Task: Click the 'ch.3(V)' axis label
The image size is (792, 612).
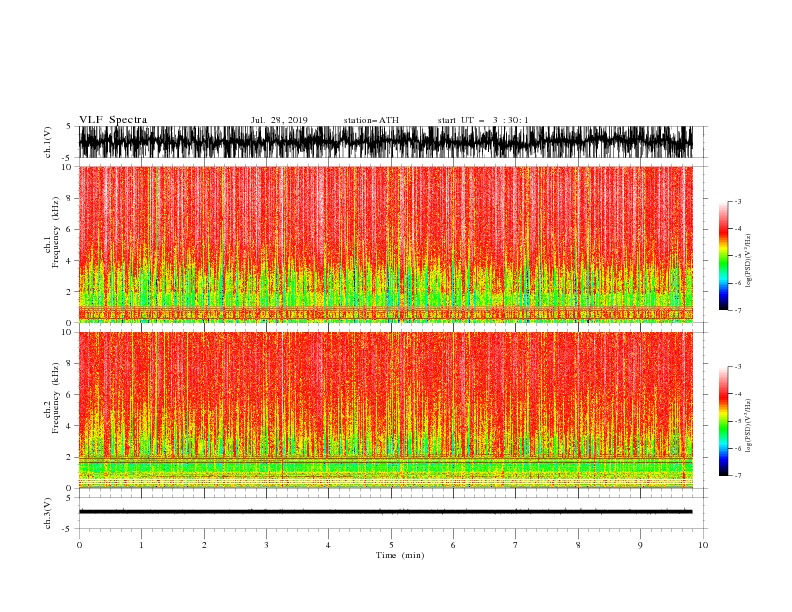Action: pos(48,513)
